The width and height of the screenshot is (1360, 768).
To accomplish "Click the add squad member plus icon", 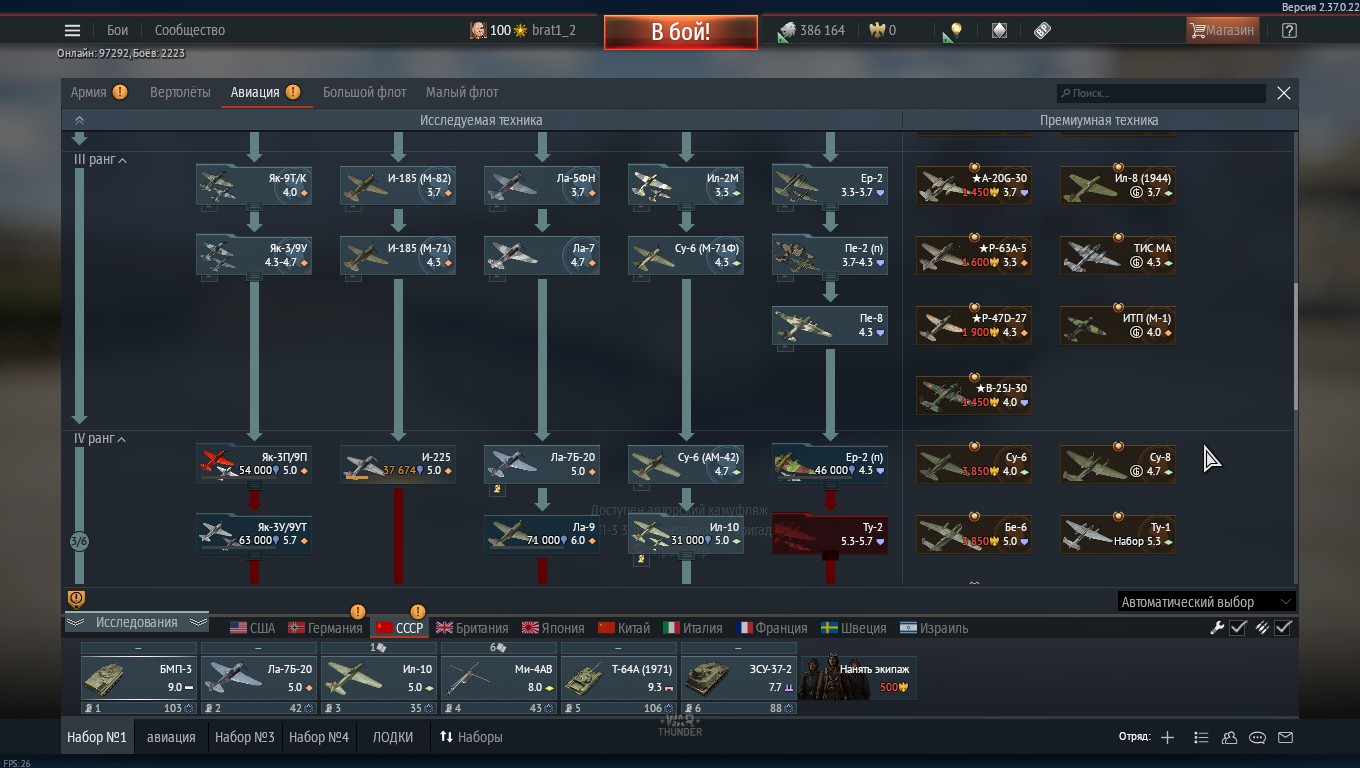I will [x=1167, y=737].
